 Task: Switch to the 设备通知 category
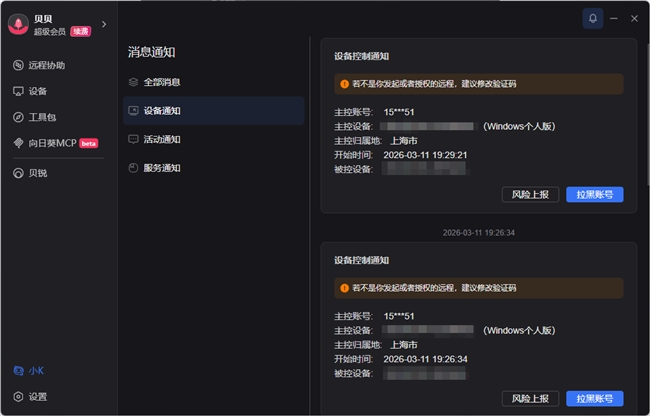click(x=161, y=110)
